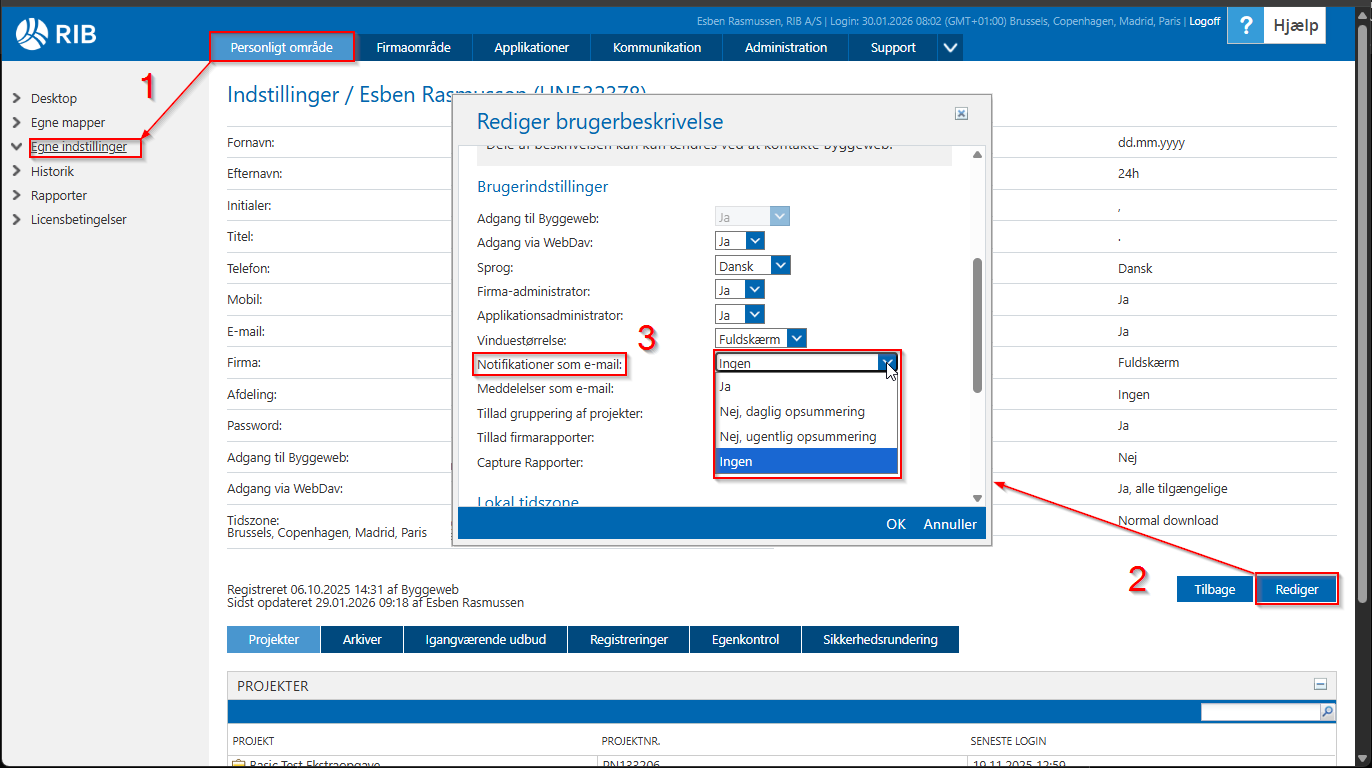Click the magnifier icon in PROJEKTER search
1372x768 pixels.
[1327, 712]
